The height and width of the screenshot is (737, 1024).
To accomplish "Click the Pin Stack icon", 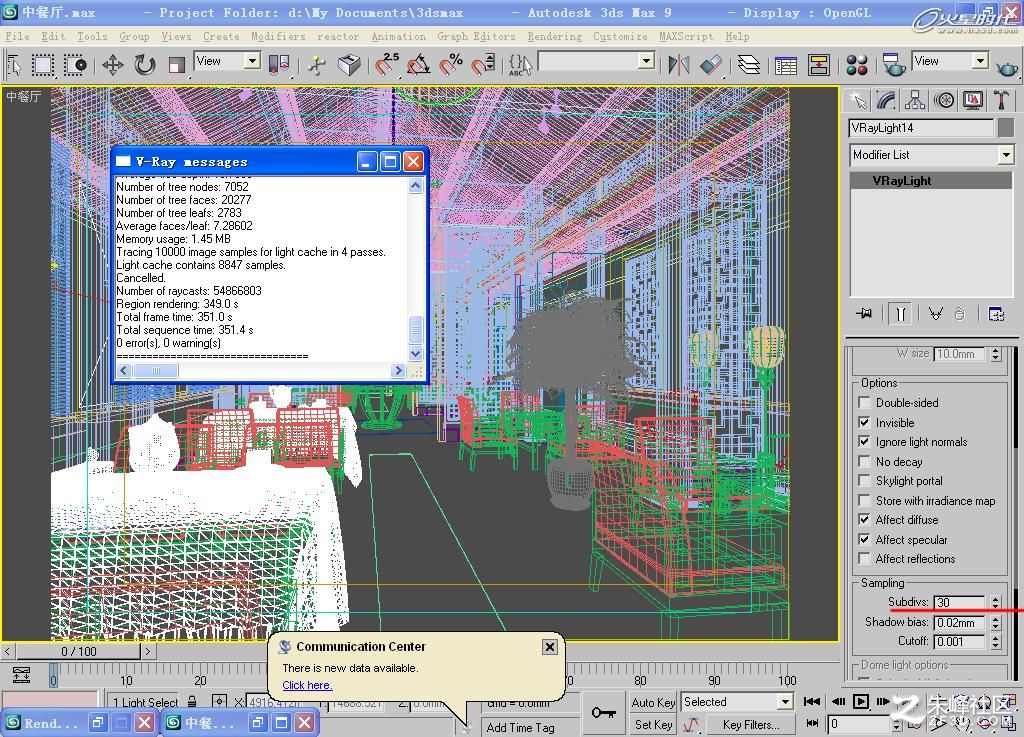I will 864,314.
